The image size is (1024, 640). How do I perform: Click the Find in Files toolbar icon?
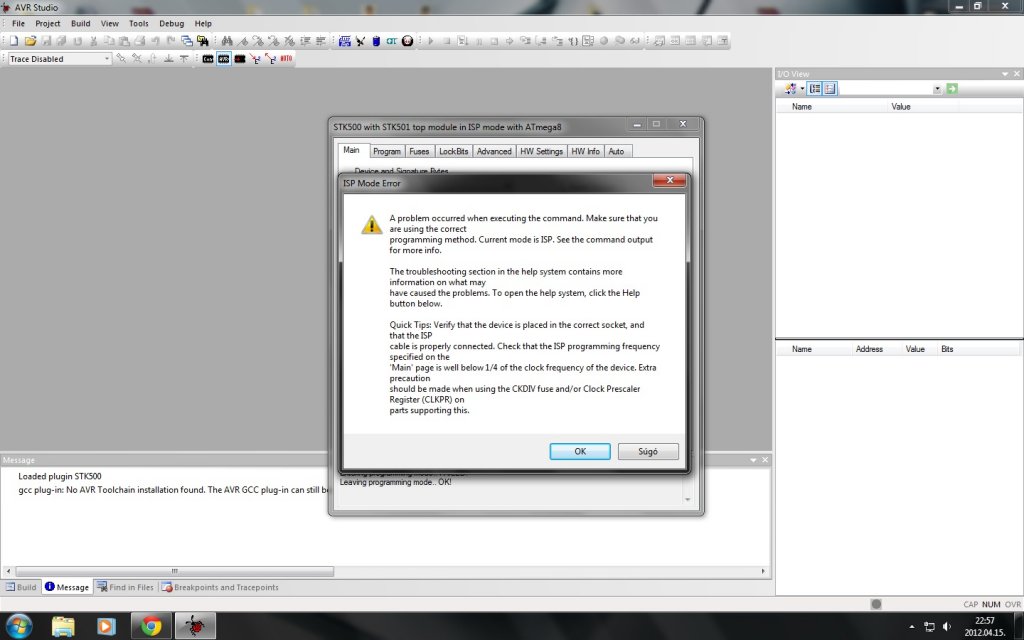[x=202, y=40]
